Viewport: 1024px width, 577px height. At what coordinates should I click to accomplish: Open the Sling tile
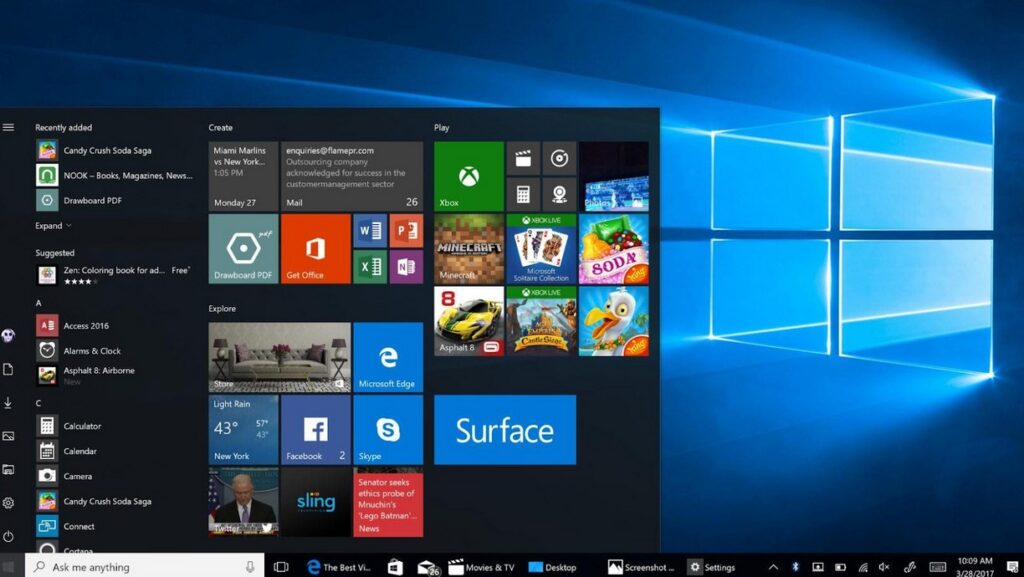click(x=315, y=502)
